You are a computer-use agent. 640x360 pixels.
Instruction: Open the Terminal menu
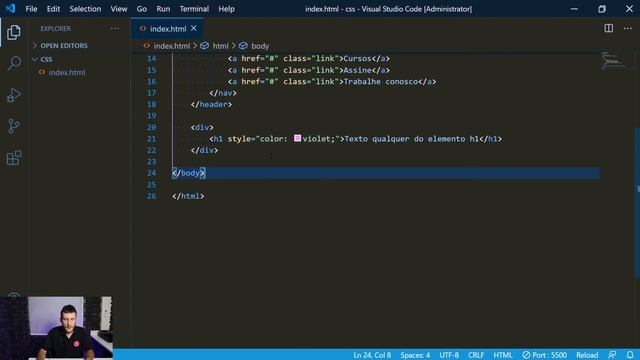[194, 9]
